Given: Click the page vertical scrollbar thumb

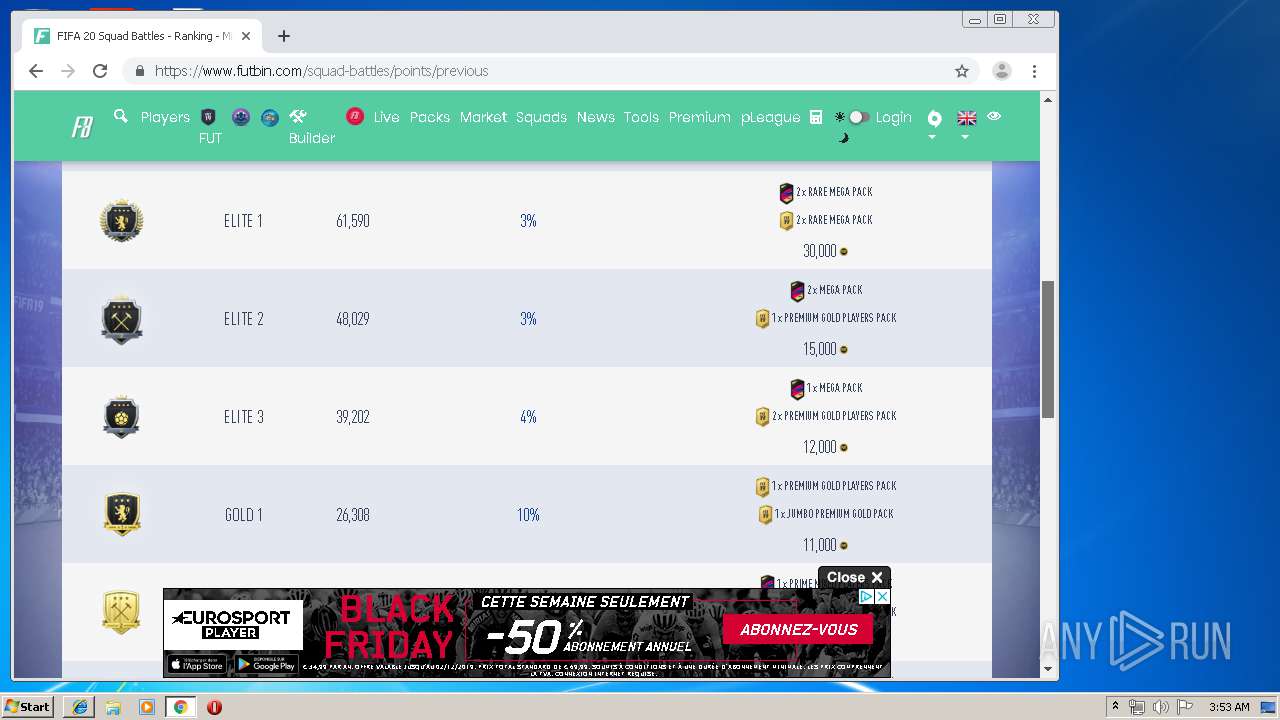Looking at the screenshot, I should (1048, 349).
